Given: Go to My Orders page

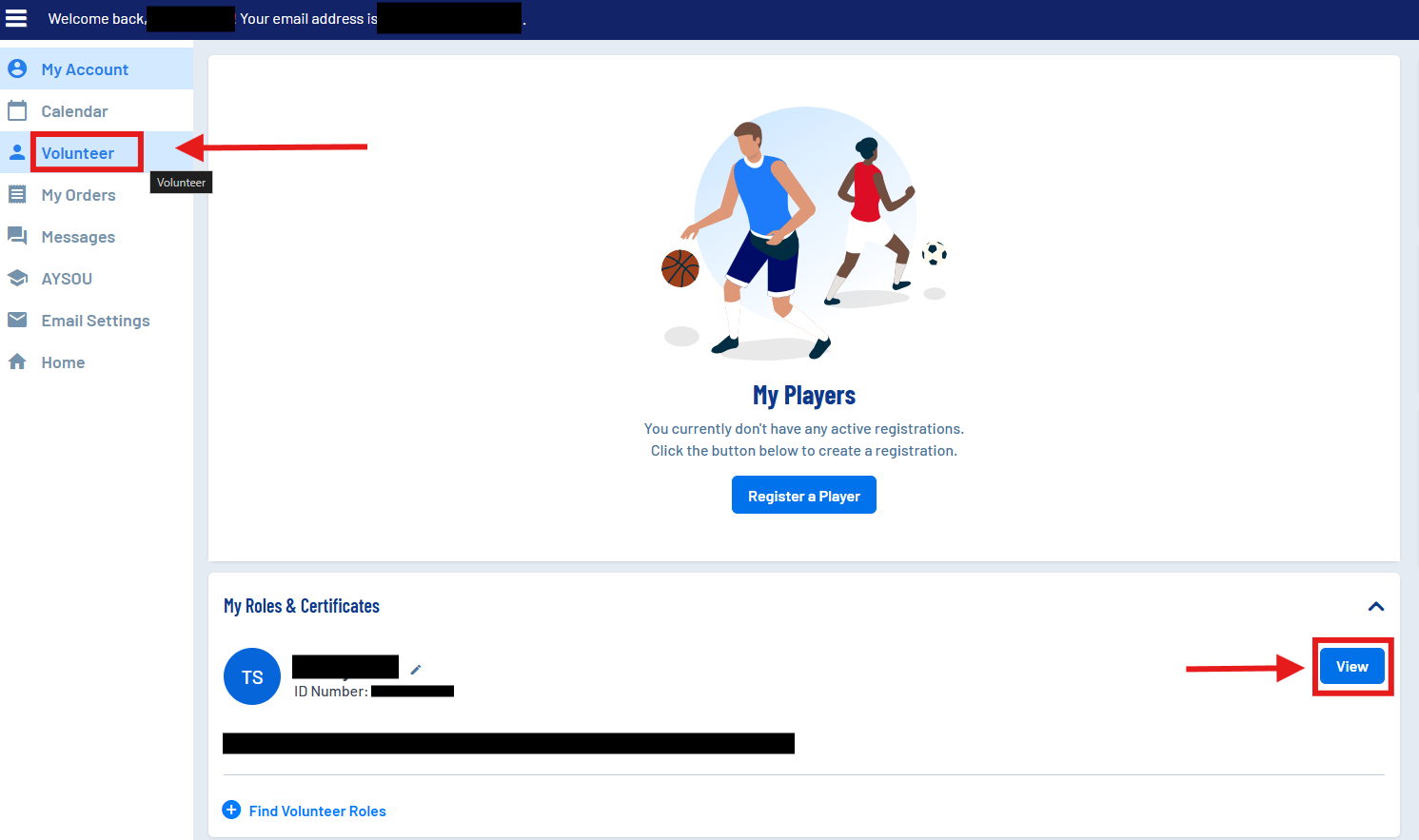Looking at the screenshot, I should [x=78, y=195].
